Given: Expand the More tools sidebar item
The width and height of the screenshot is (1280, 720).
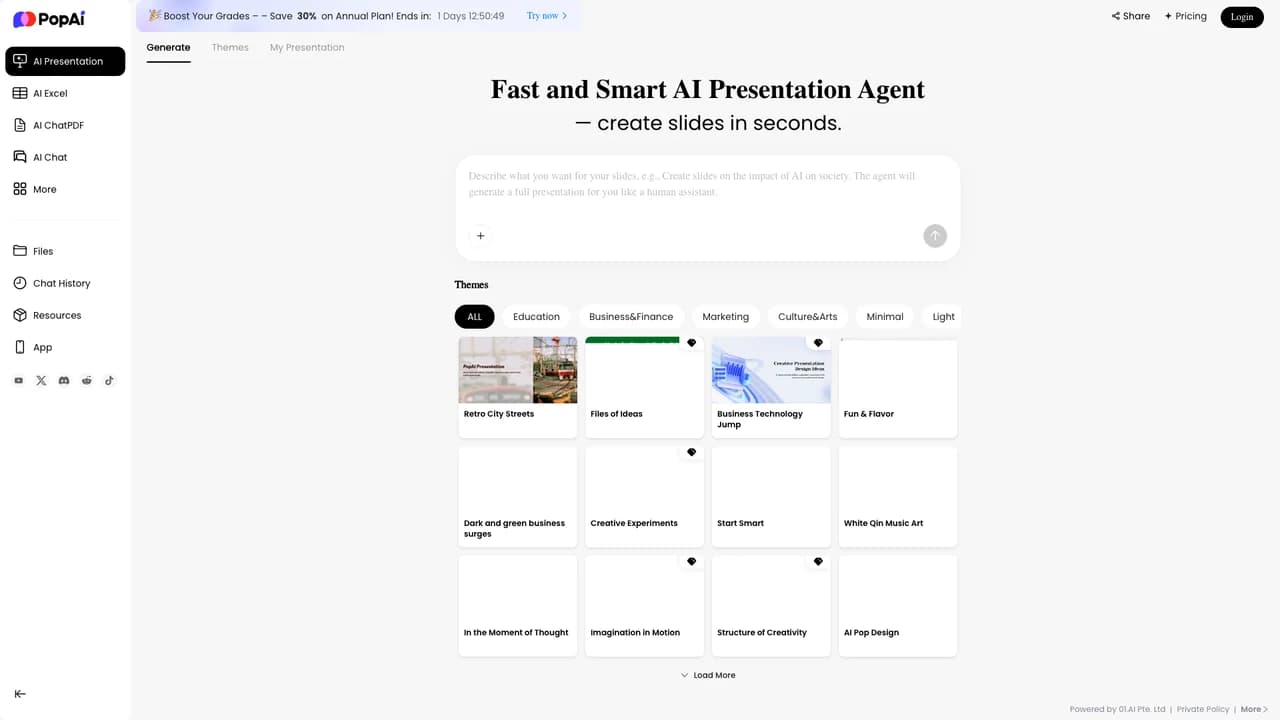Looking at the screenshot, I should [65, 189].
